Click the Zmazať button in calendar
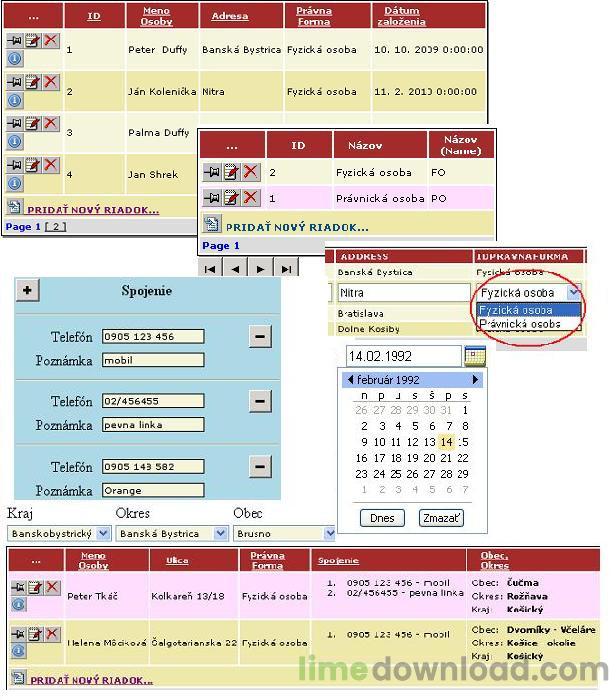This screenshot has height=700, width=616. click(x=441, y=518)
